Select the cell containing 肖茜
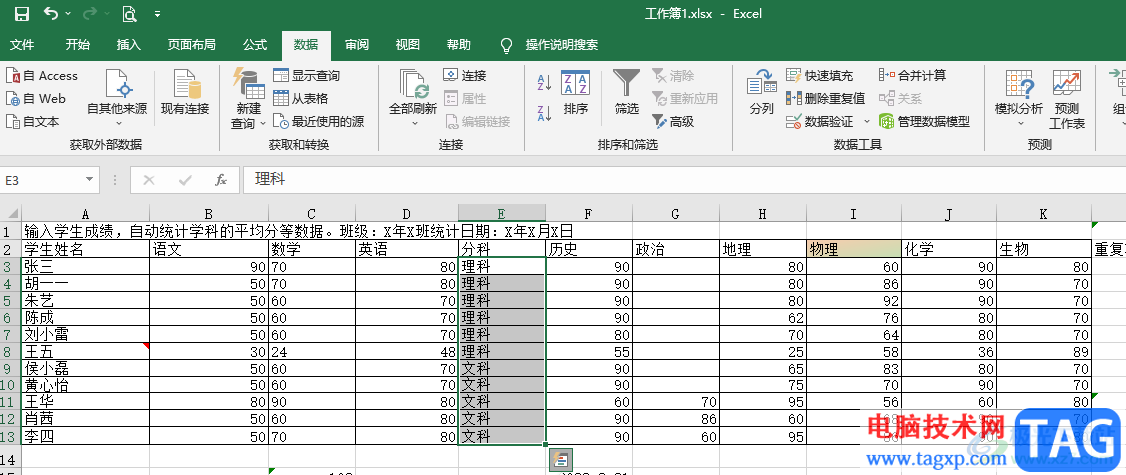Image resolution: width=1126 pixels, height=475 pixels. click(85, 419)
